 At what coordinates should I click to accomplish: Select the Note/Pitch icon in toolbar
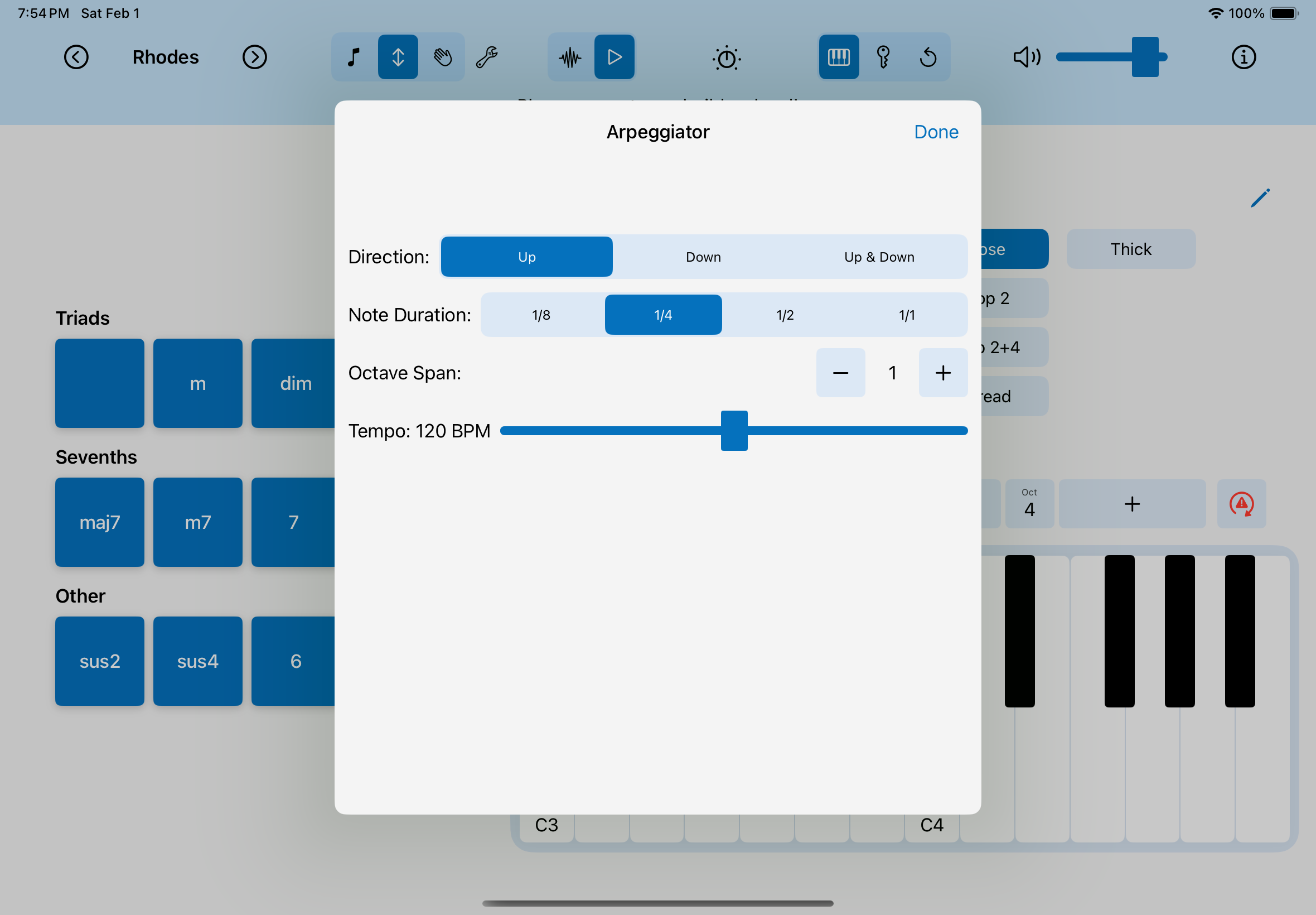click(355, 57)
